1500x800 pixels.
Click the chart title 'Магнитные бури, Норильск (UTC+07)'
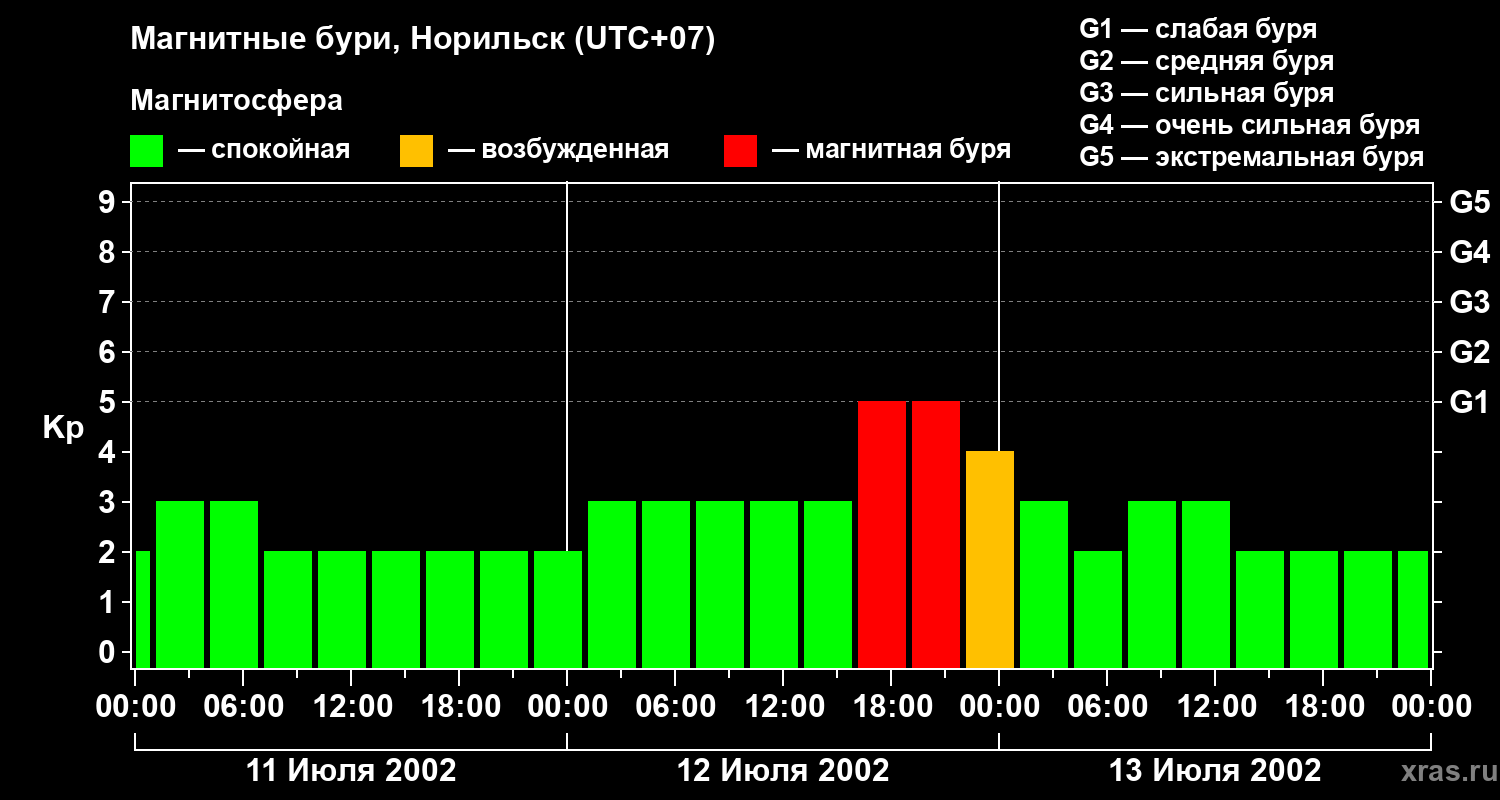pos(423,40)
